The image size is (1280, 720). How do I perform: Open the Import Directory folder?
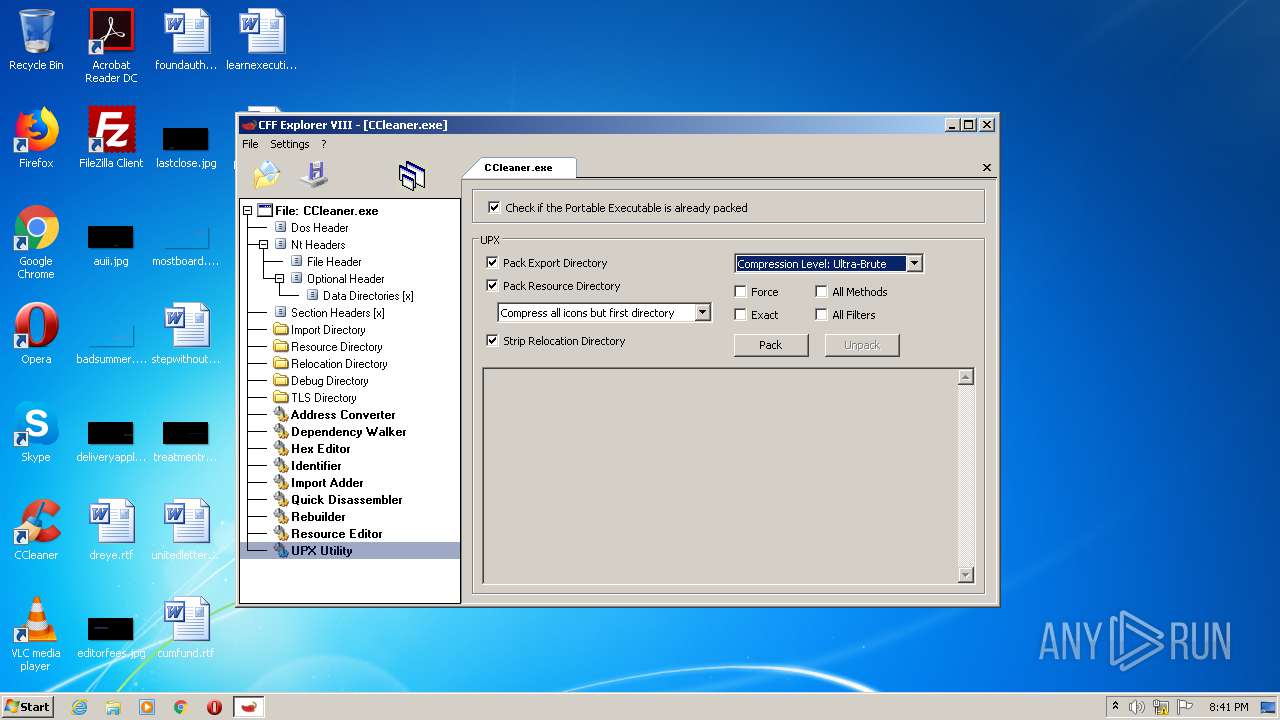pos(328,330)
